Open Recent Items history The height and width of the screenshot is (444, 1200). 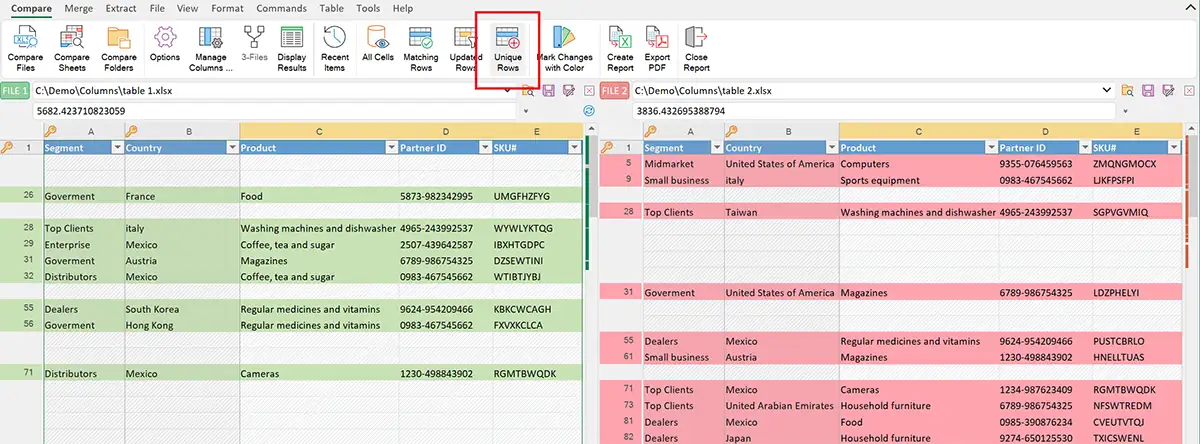(x=335, y=49)
